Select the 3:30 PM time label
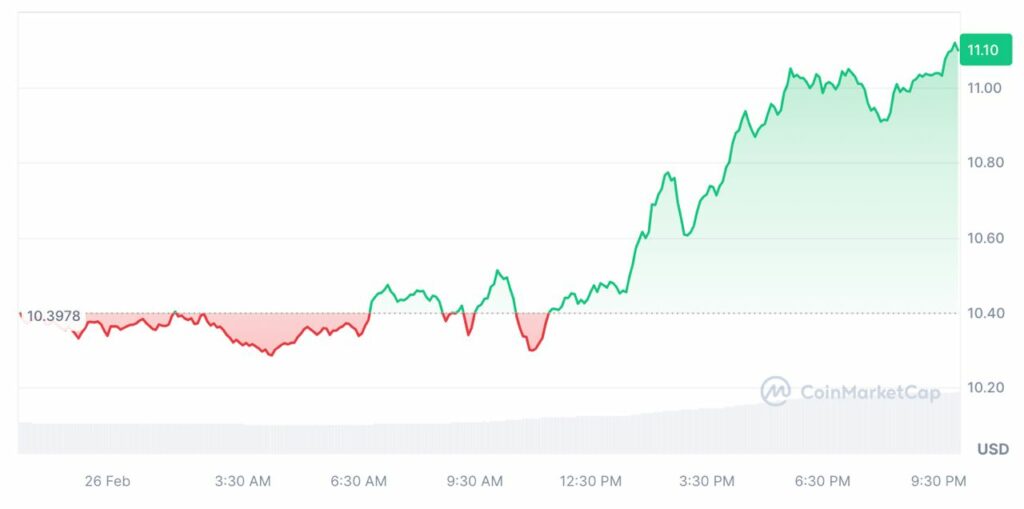The image size is (1024, 509). click(707, 482)
